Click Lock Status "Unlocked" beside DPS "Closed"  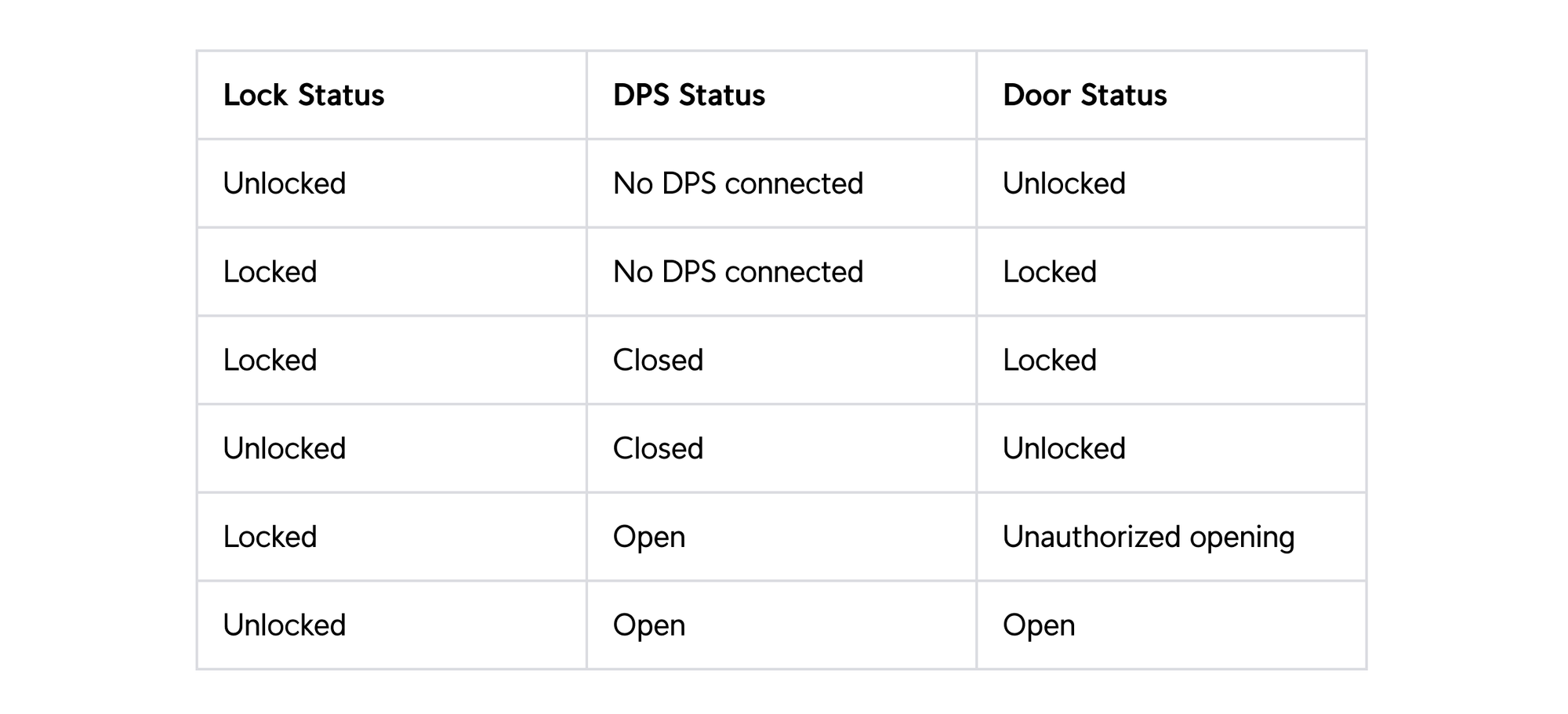(284, 448)
